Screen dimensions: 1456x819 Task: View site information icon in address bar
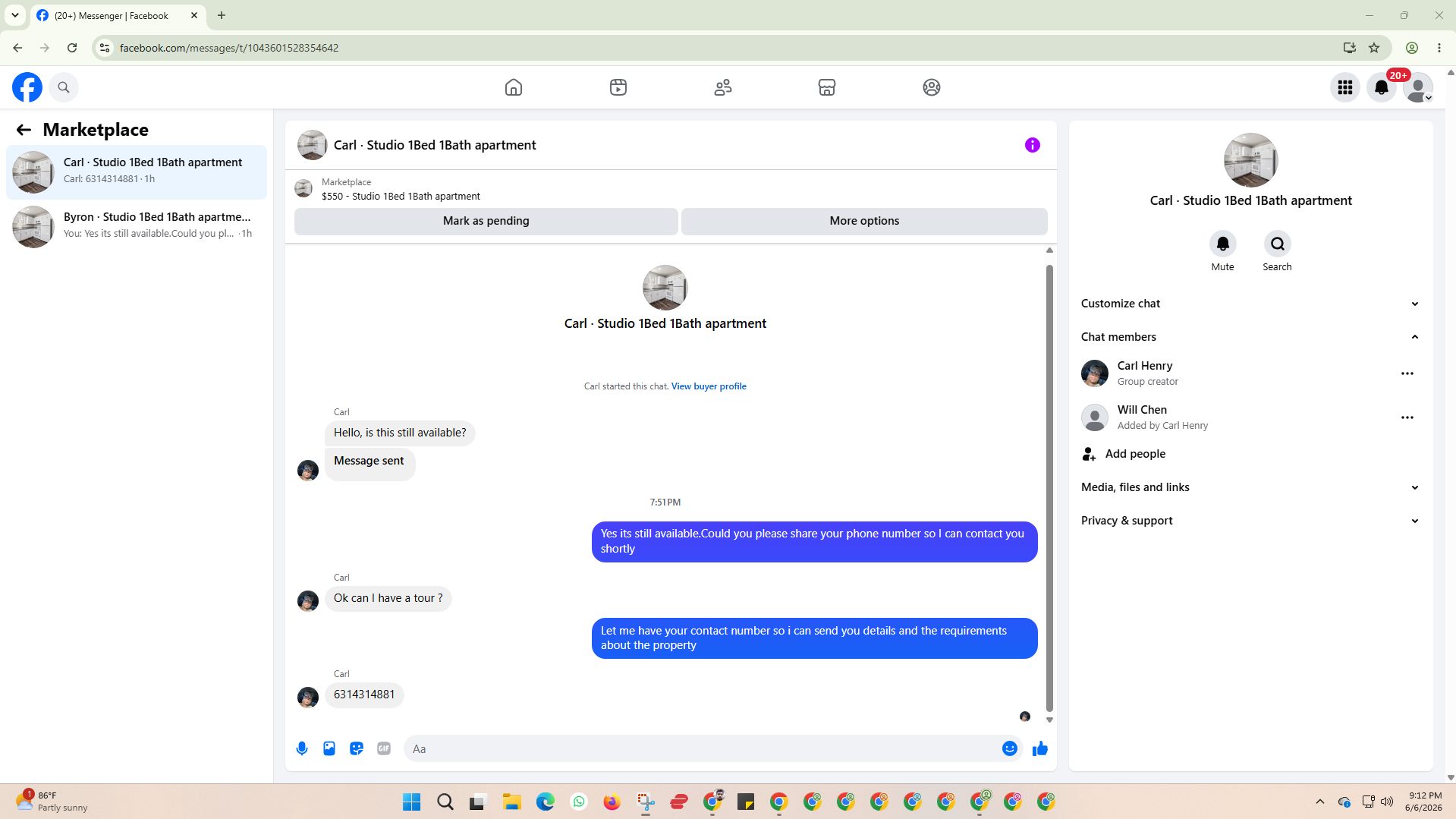[105, 48]
